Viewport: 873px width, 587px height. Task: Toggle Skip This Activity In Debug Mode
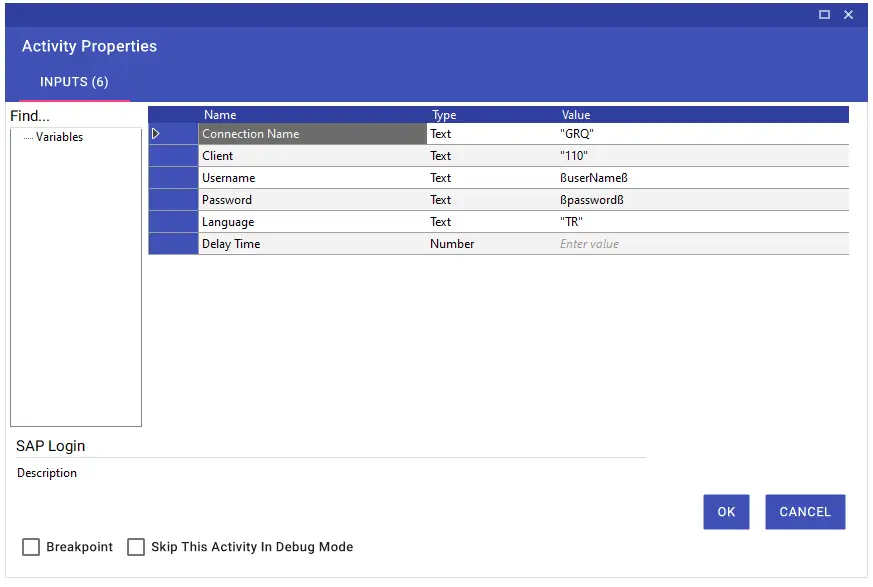[x=136, y=547]
